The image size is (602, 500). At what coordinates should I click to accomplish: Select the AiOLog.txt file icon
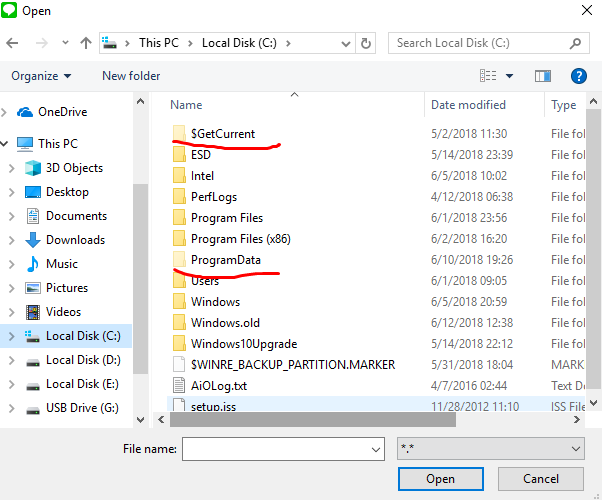[x=179, y=386]
